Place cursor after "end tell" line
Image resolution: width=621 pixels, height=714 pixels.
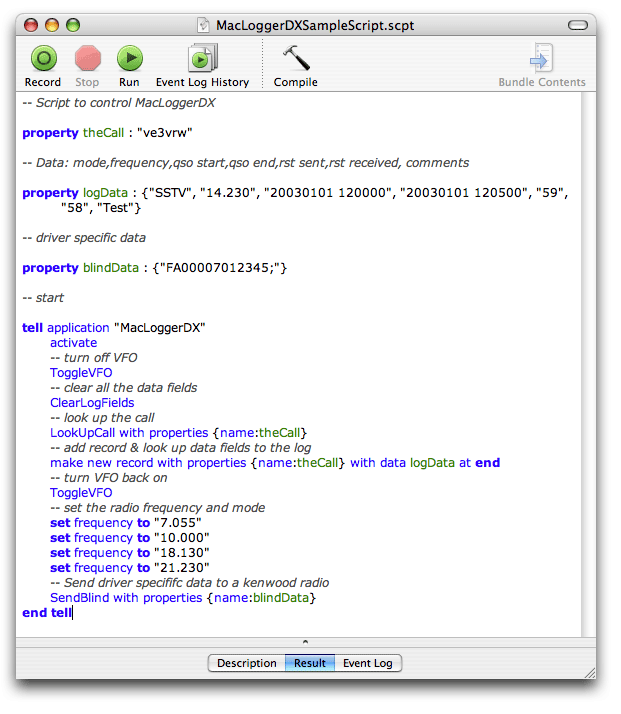[x=72, y=613]
